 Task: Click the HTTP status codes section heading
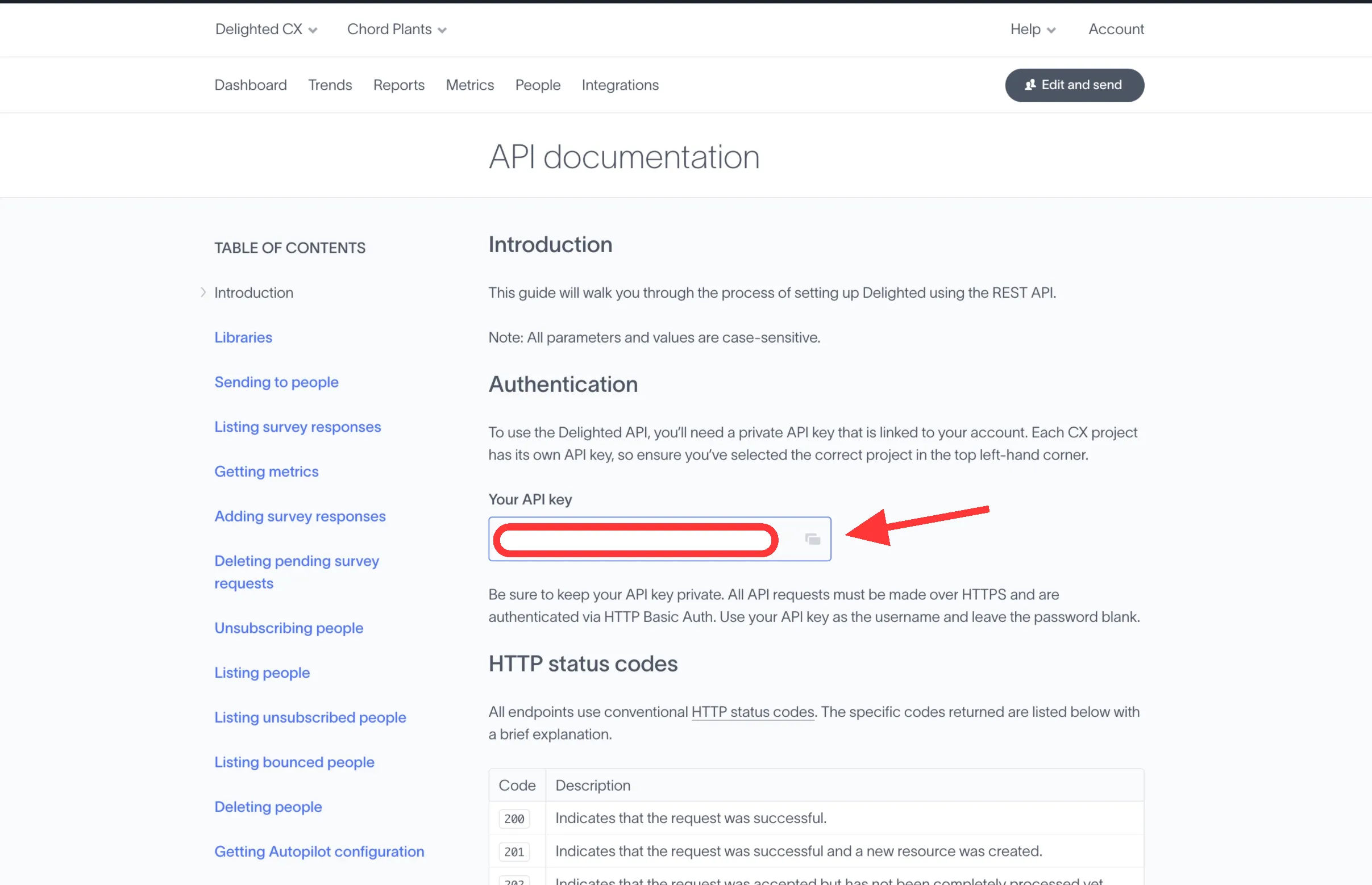[x=583, y=663]
